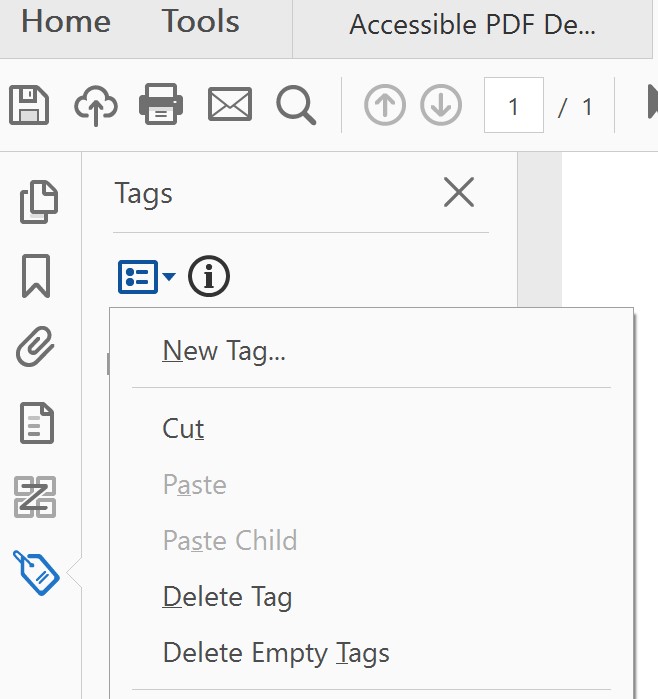
Task: Click the upload to cloud icon
Action: point(96,105)
